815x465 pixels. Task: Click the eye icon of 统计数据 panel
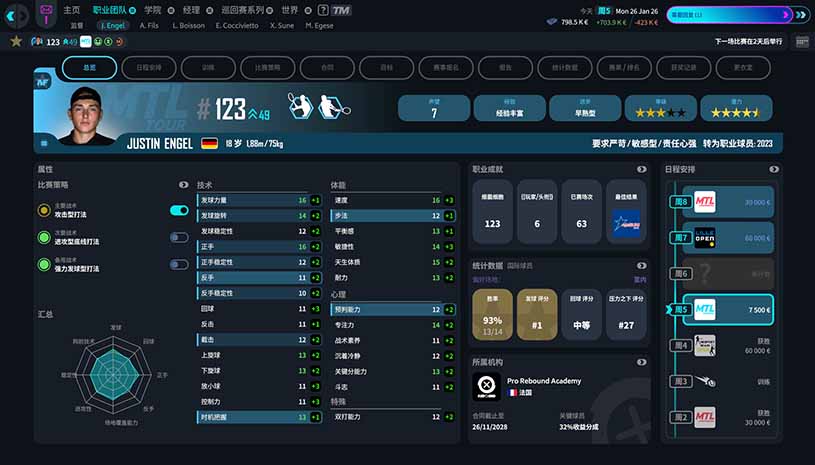[x=641, y=265]
